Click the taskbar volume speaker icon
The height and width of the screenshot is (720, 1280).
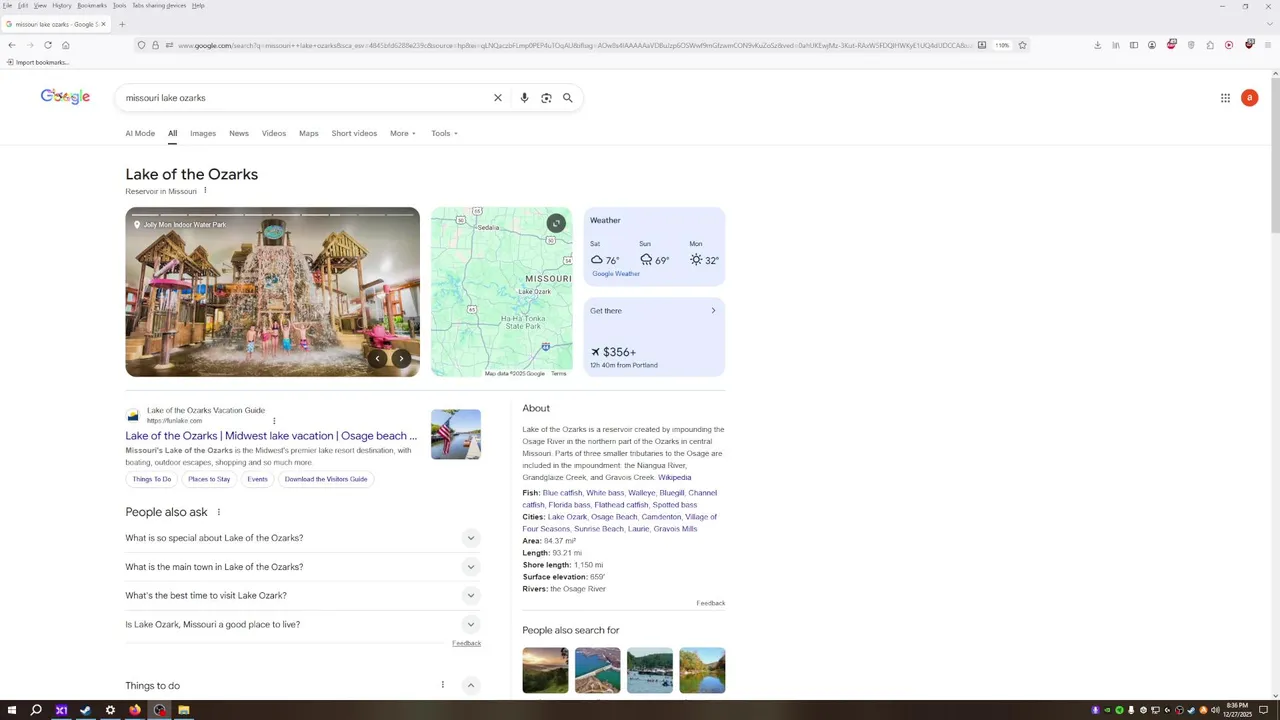[x=1214, y=710]
